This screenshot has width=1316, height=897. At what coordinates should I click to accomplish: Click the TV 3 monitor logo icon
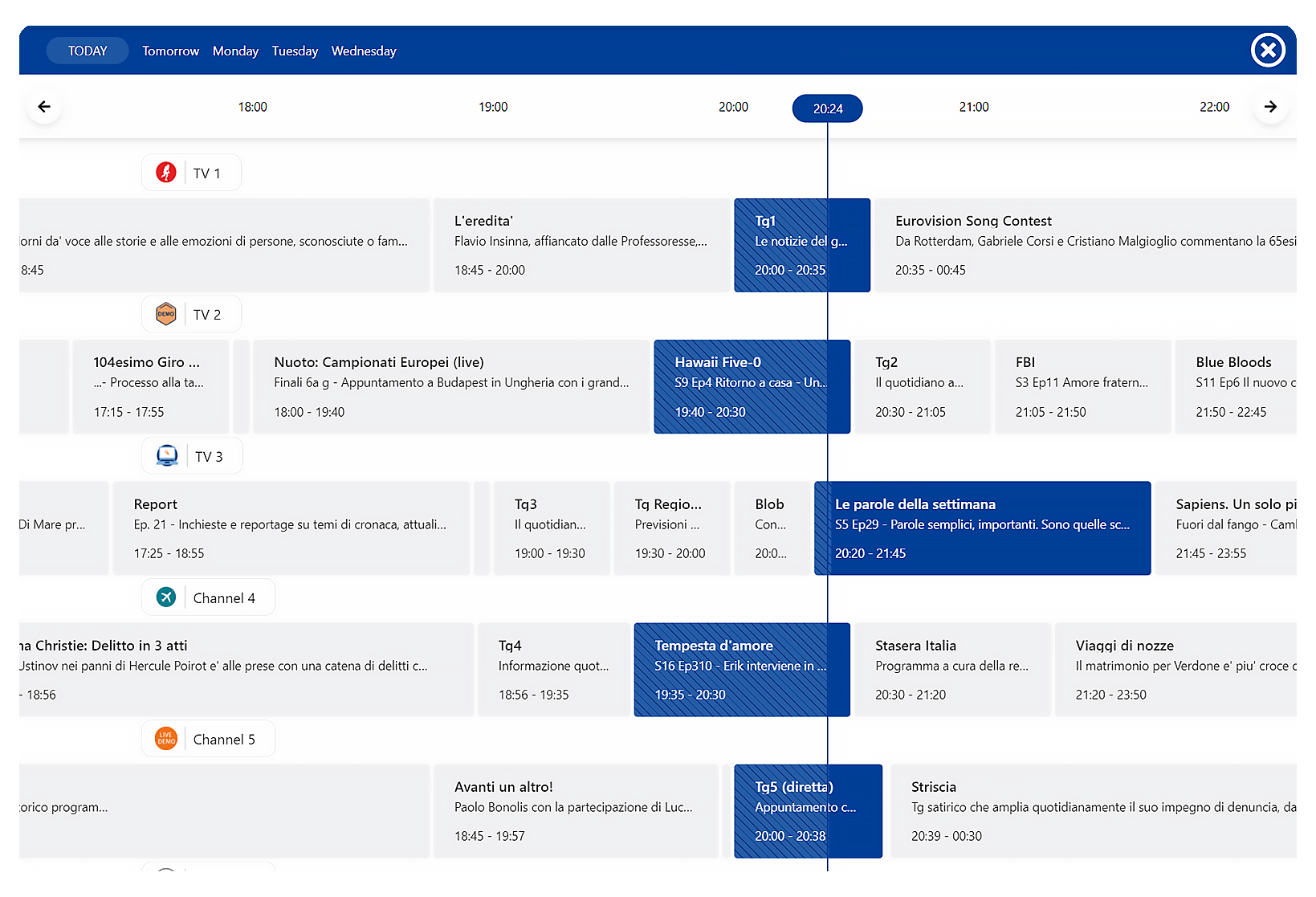point(167,456)
